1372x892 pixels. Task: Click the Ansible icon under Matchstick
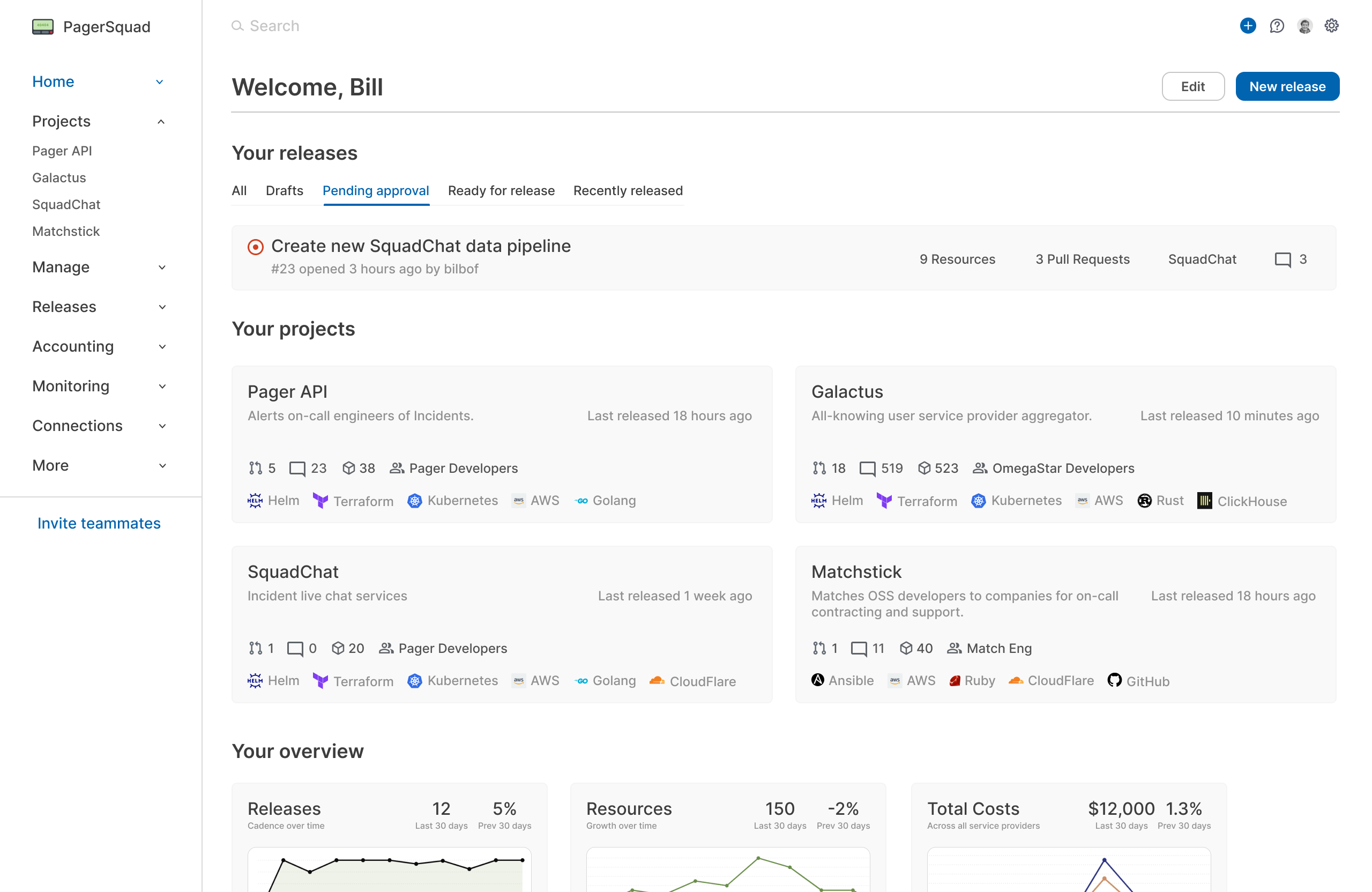pos(817,680)
